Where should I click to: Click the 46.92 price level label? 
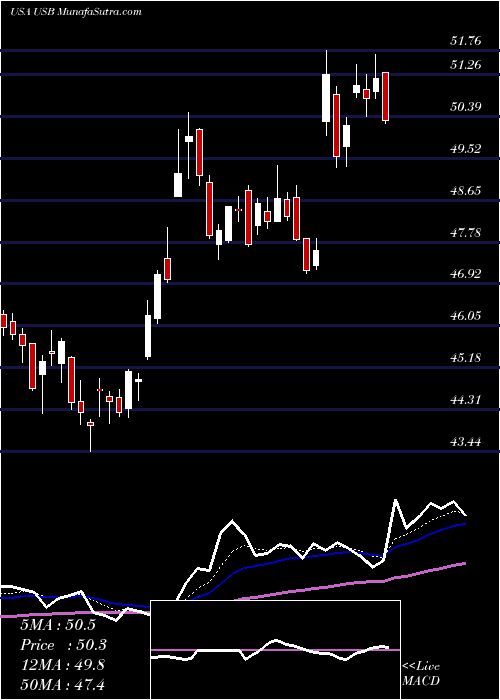pos(466,274)
